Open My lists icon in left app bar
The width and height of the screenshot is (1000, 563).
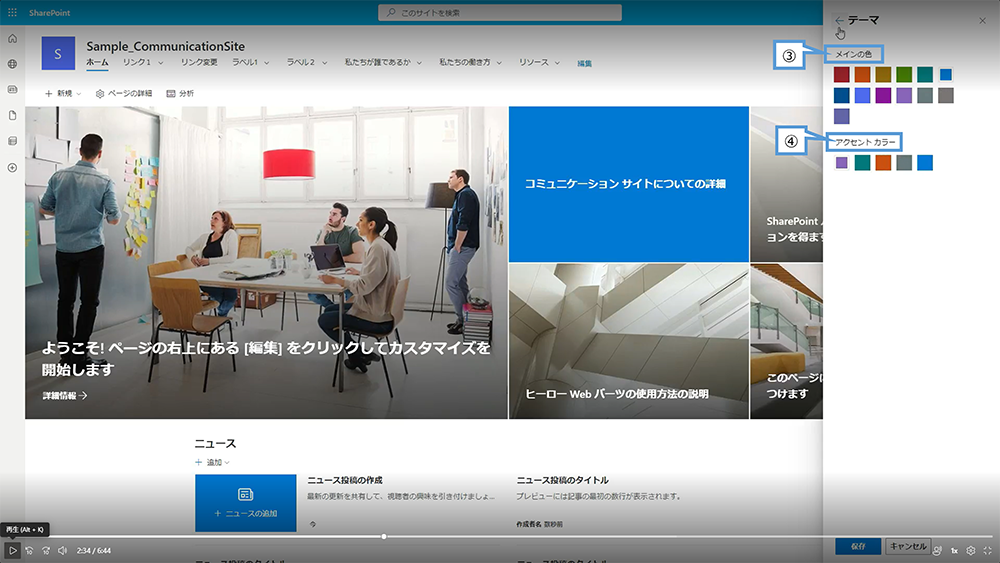(x=12, y=141)
